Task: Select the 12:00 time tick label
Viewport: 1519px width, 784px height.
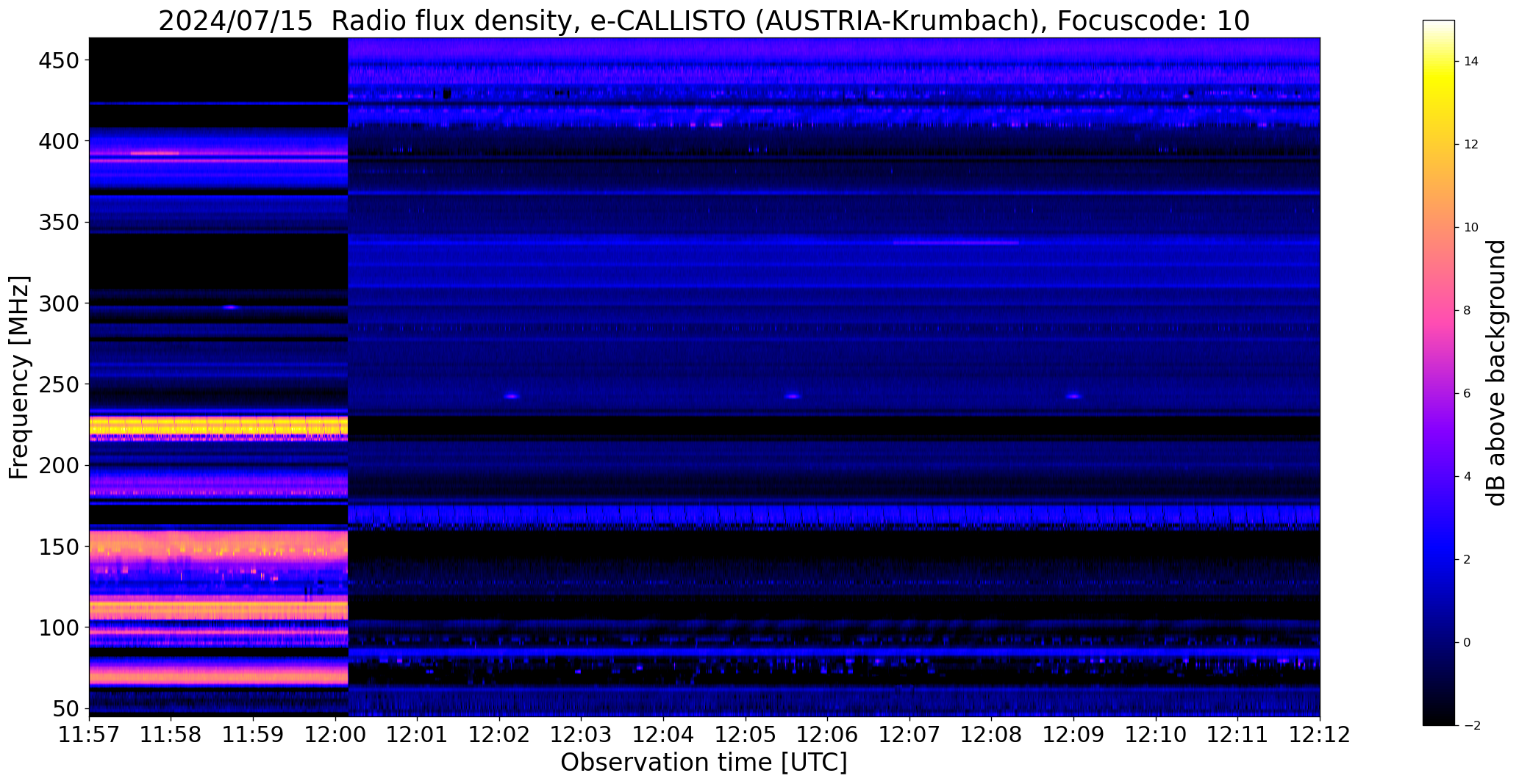Action: [335, 734]
